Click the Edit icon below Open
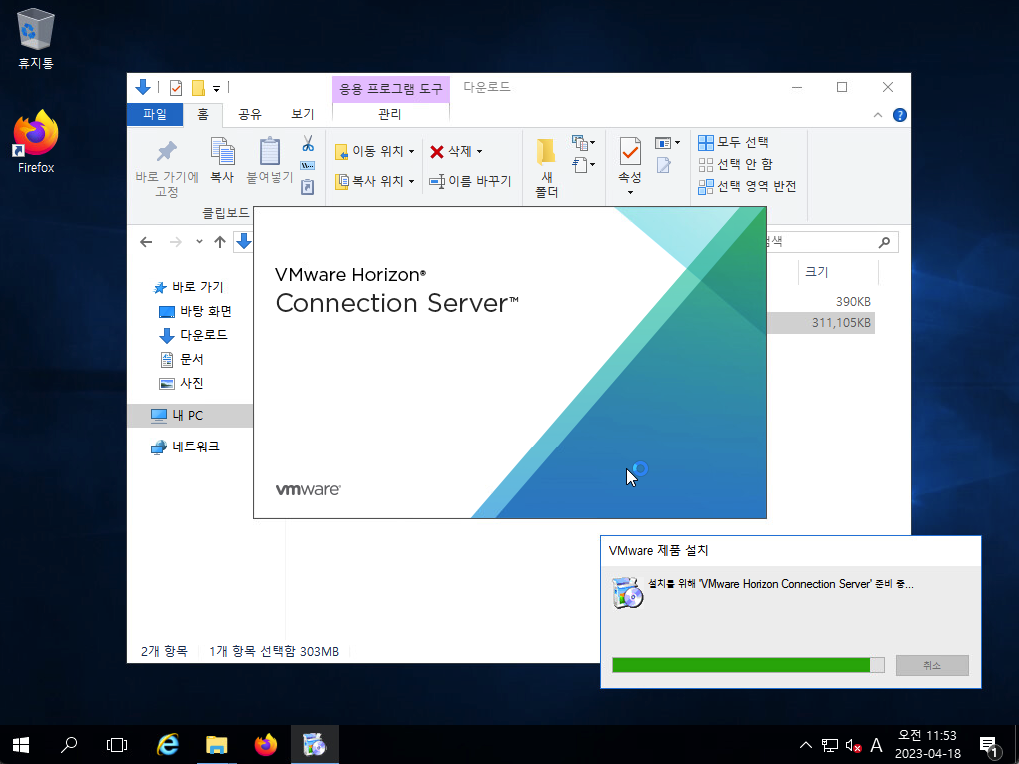This screenshot has width=1019, height=764. click(x=664, y=165)
